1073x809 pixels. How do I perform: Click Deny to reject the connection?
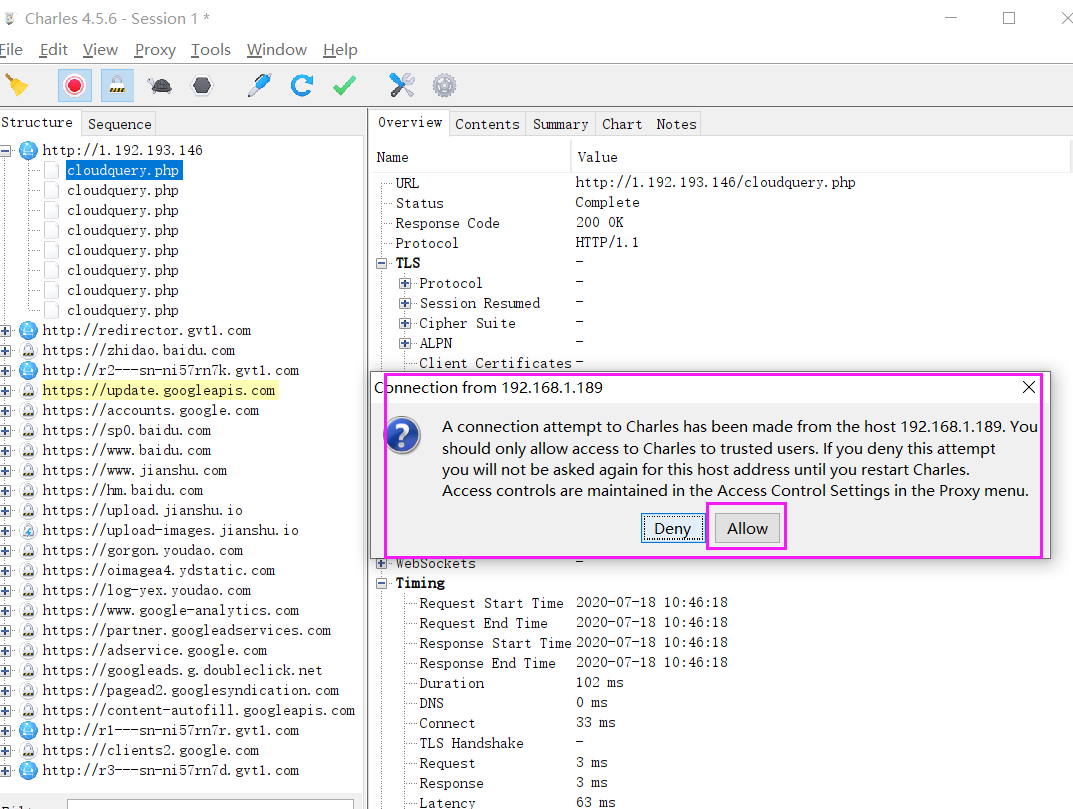tap(672, 528)
